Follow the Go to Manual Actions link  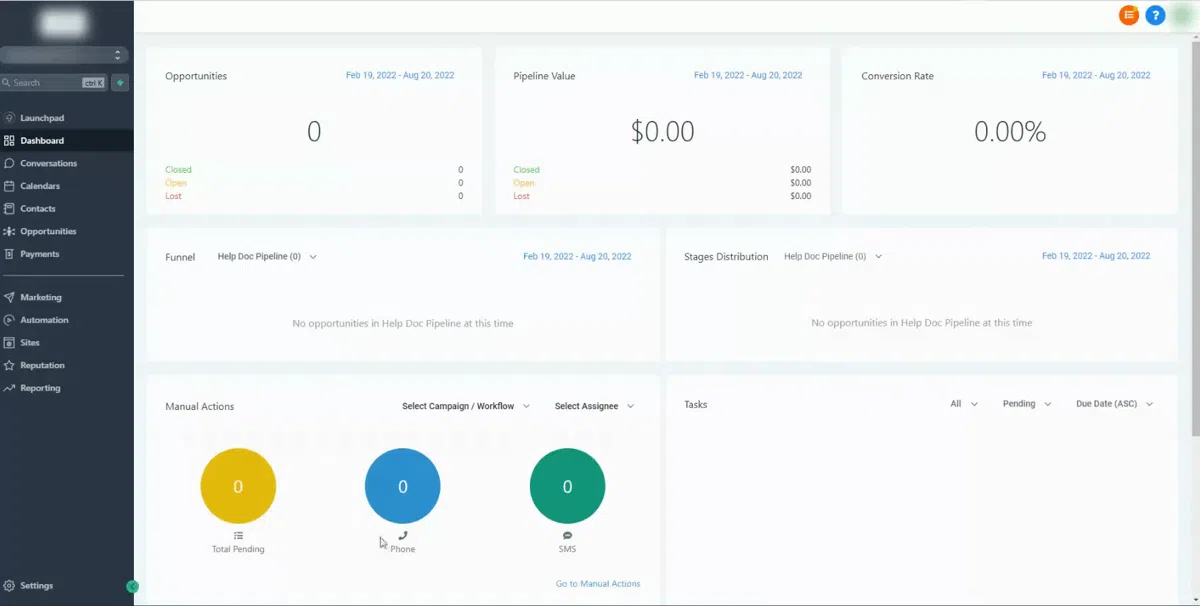pyautogui.click(x=598, y=584)
